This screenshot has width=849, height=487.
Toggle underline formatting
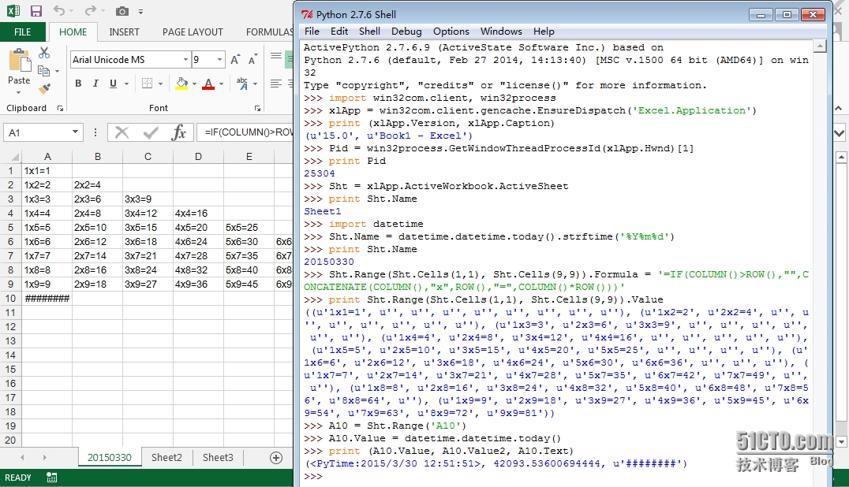113,83
